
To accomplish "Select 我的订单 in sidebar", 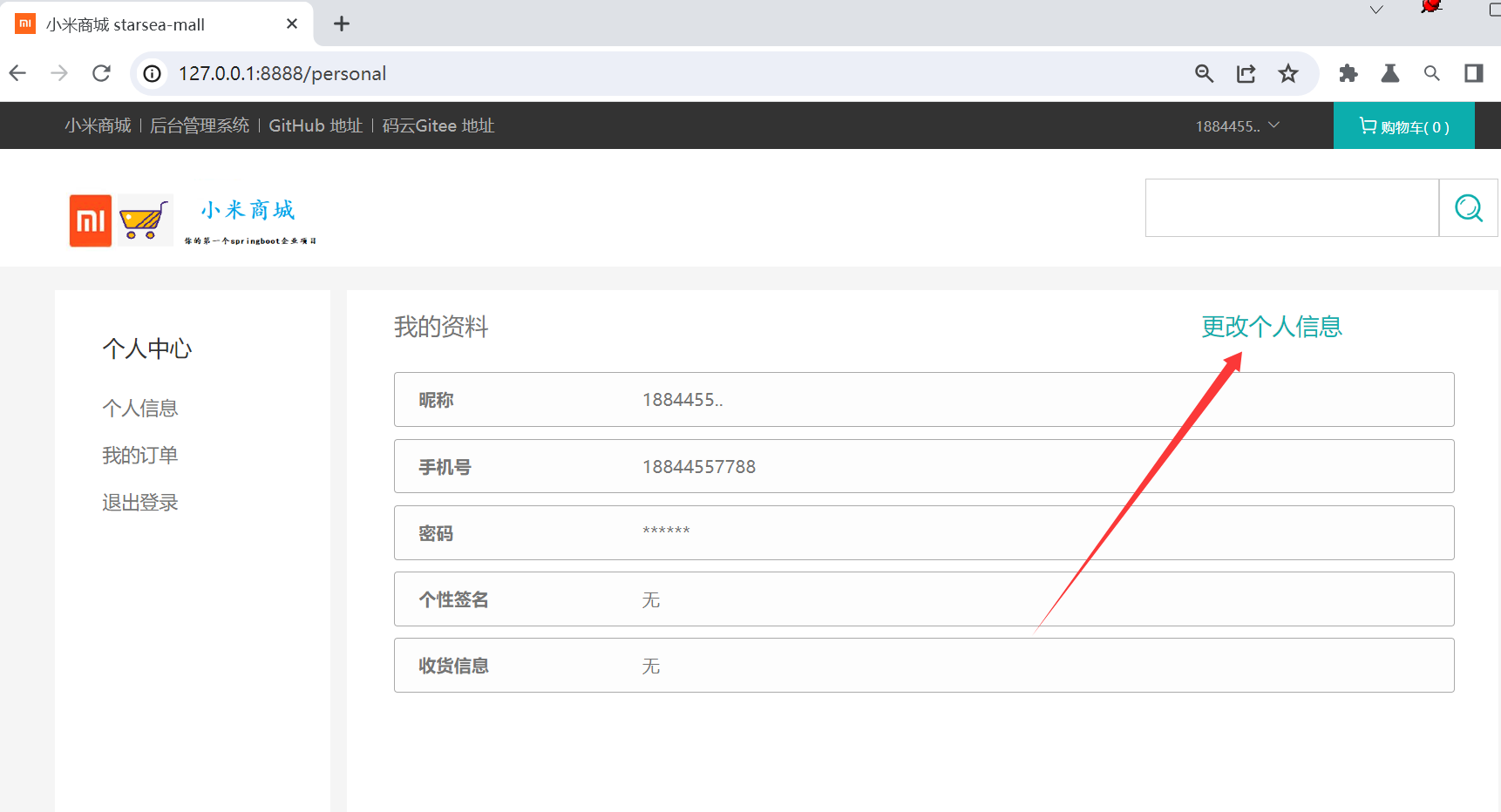I will click(140, 455).
